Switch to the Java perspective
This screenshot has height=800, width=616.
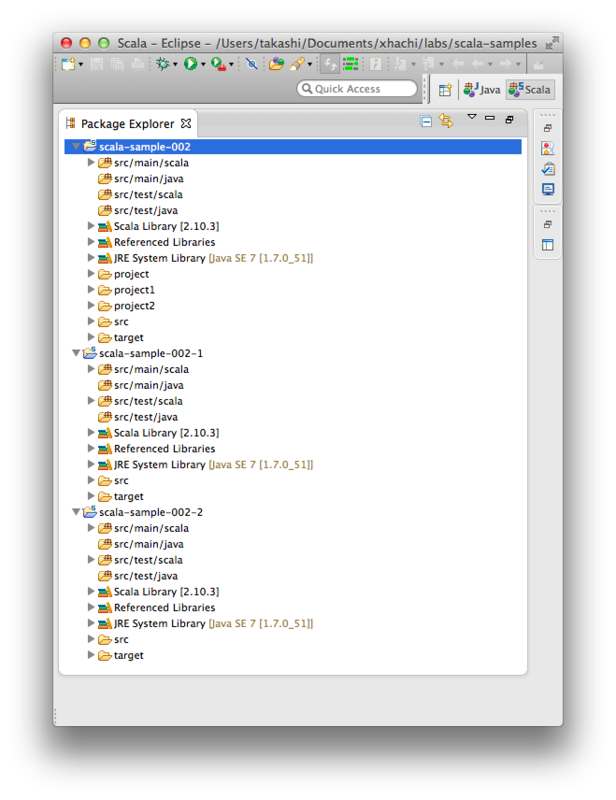[482, 89]
